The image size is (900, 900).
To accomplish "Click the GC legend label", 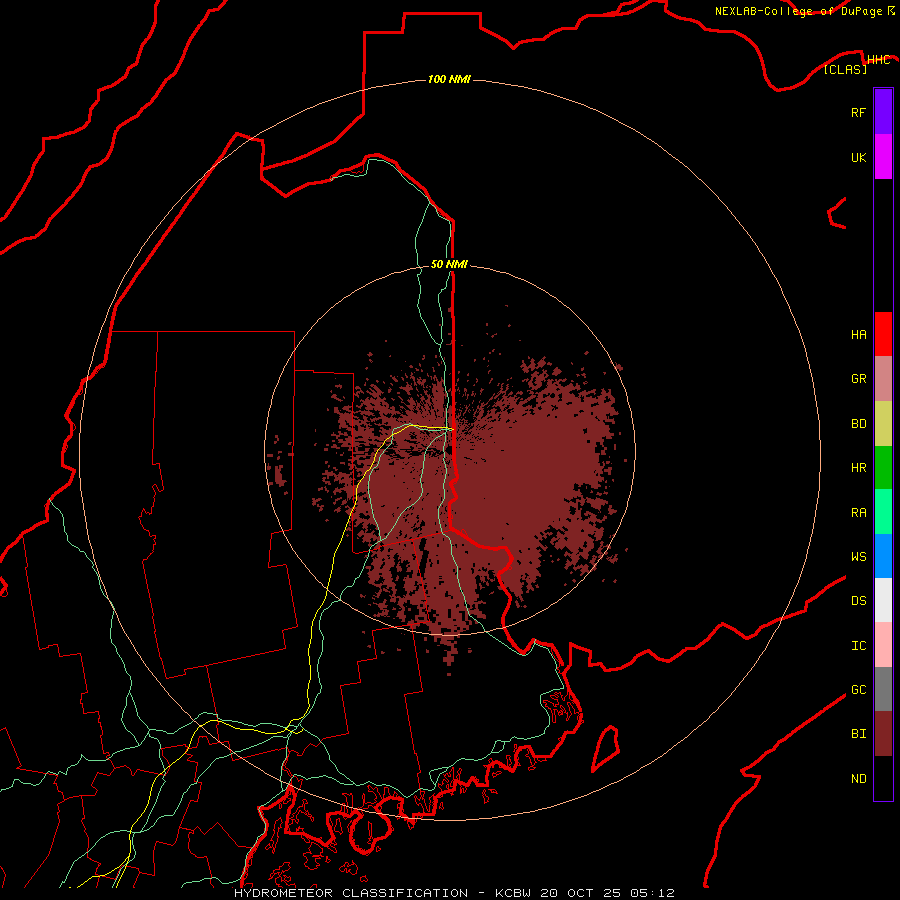I will point(858,690).
